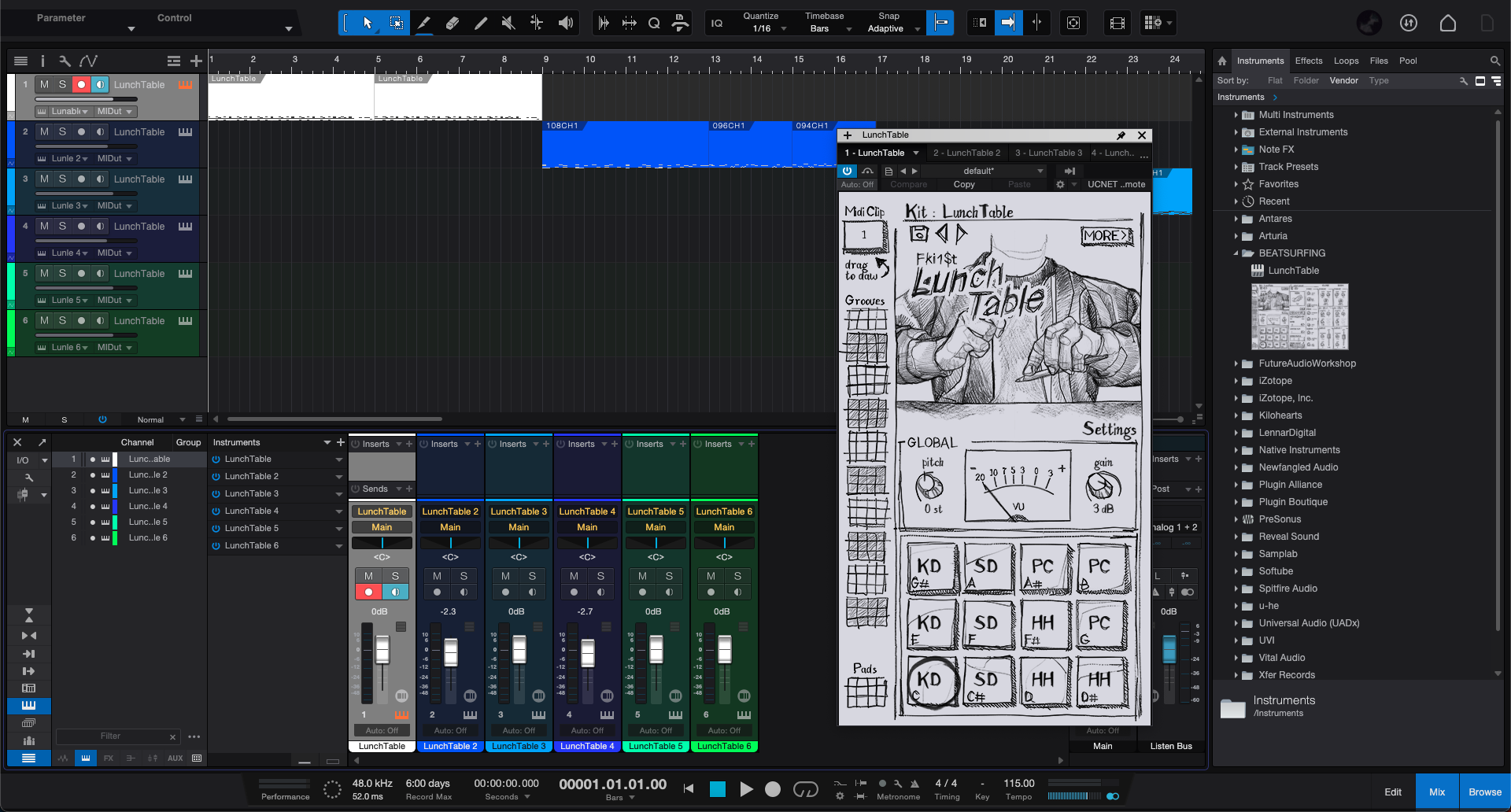The image size is (1511, 812).
Task: Open the default* preset dropdown
Action: pyautogui.click(x=984, y=171)
